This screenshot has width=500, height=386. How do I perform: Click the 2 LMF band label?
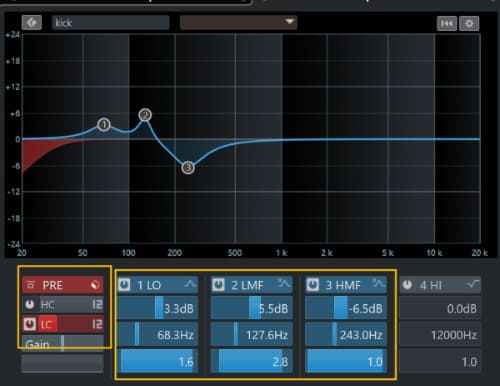pos(247,285)
